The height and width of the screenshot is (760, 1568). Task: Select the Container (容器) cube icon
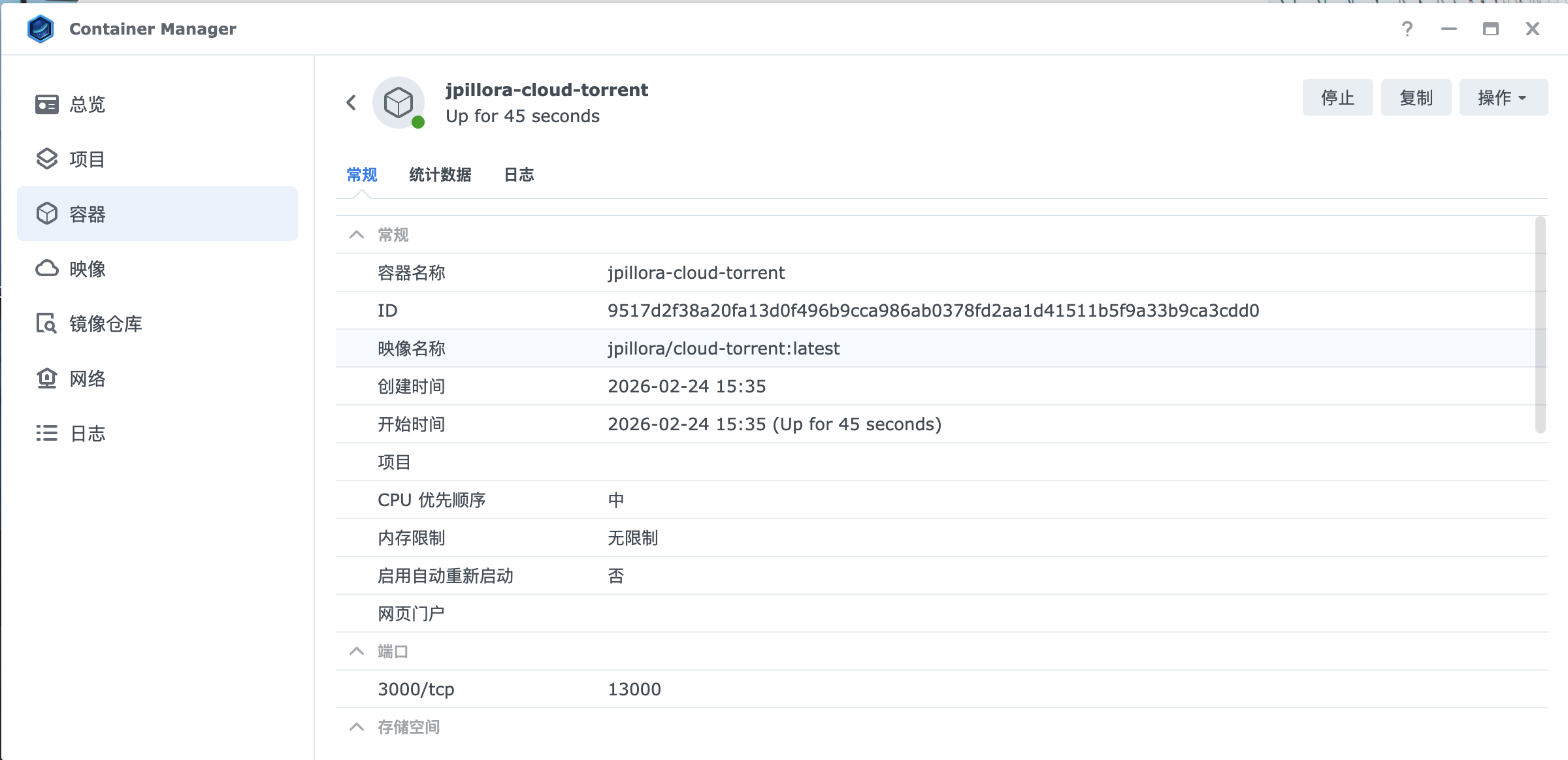47,214
